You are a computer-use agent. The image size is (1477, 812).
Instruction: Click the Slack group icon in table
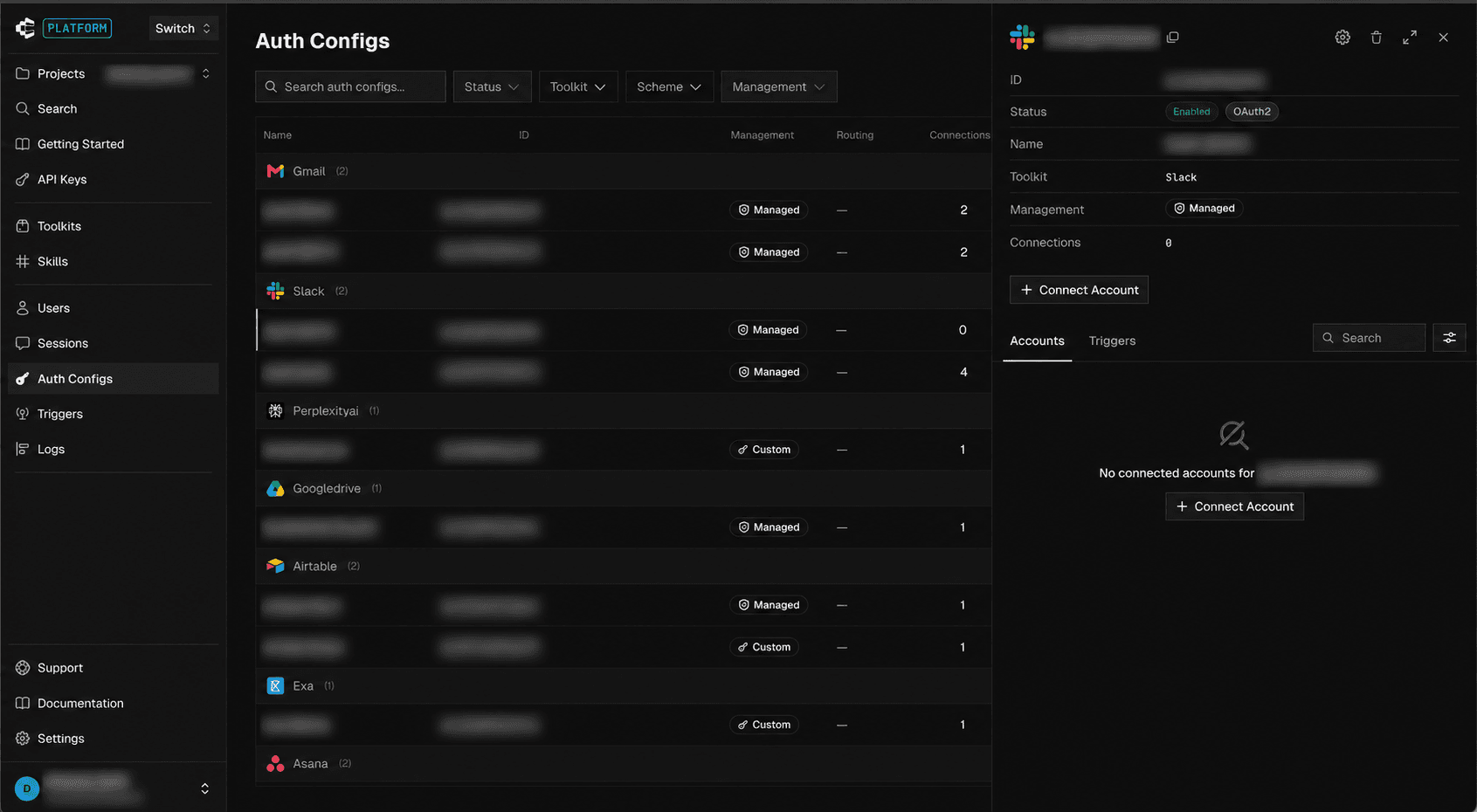[275, 291]
